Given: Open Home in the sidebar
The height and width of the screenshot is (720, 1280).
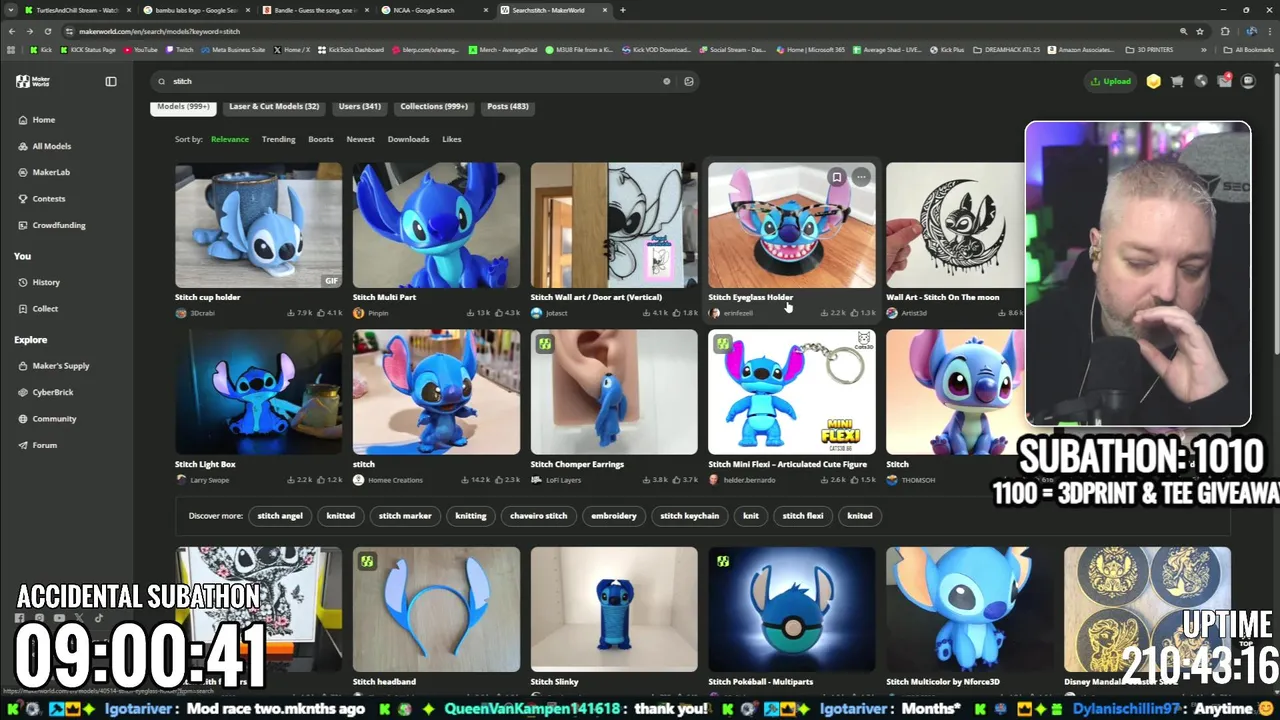Looking at the screenshot, I should pos(37,119).
